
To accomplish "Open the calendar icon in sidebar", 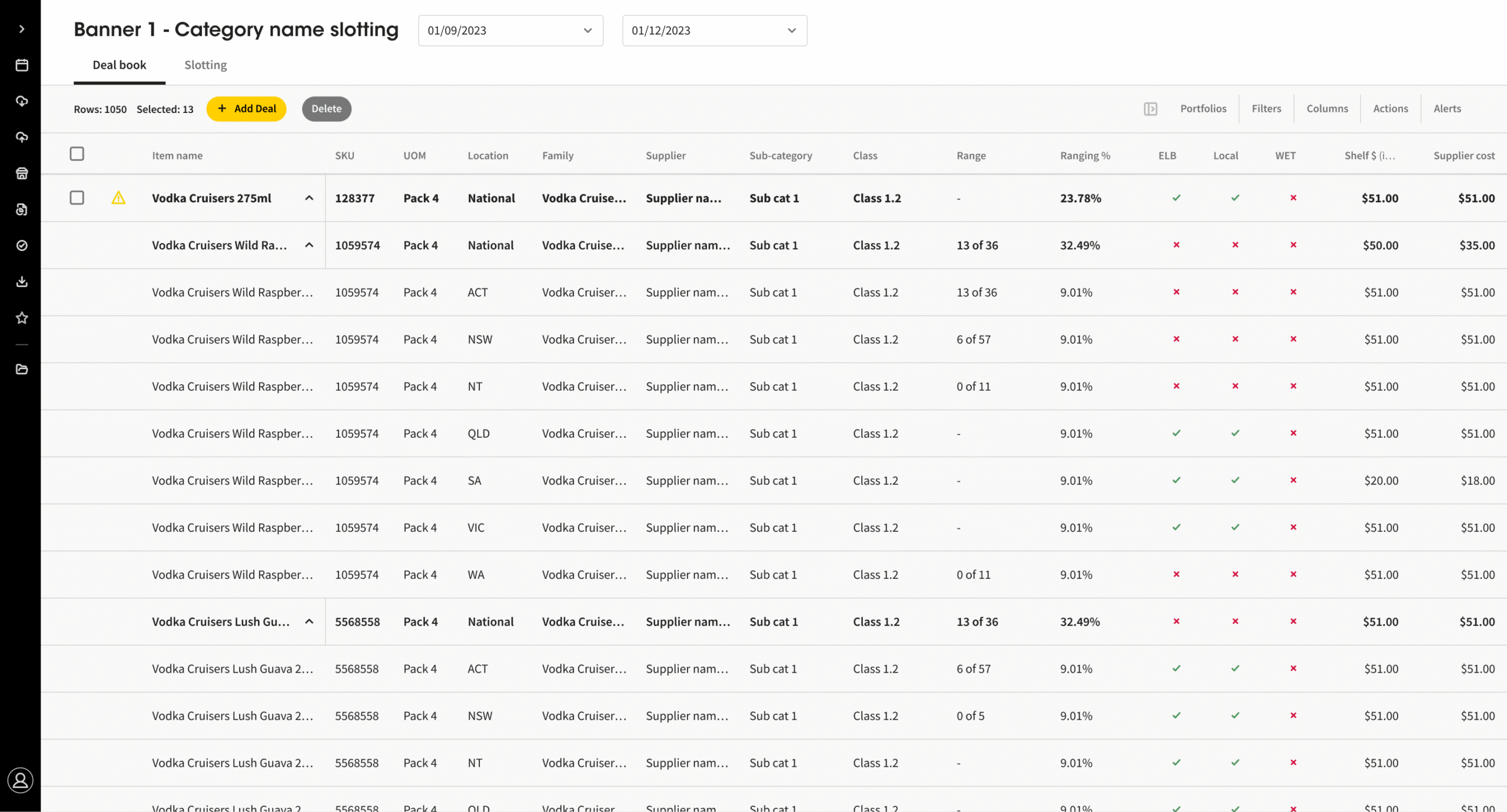I will [x=22, y=65].
